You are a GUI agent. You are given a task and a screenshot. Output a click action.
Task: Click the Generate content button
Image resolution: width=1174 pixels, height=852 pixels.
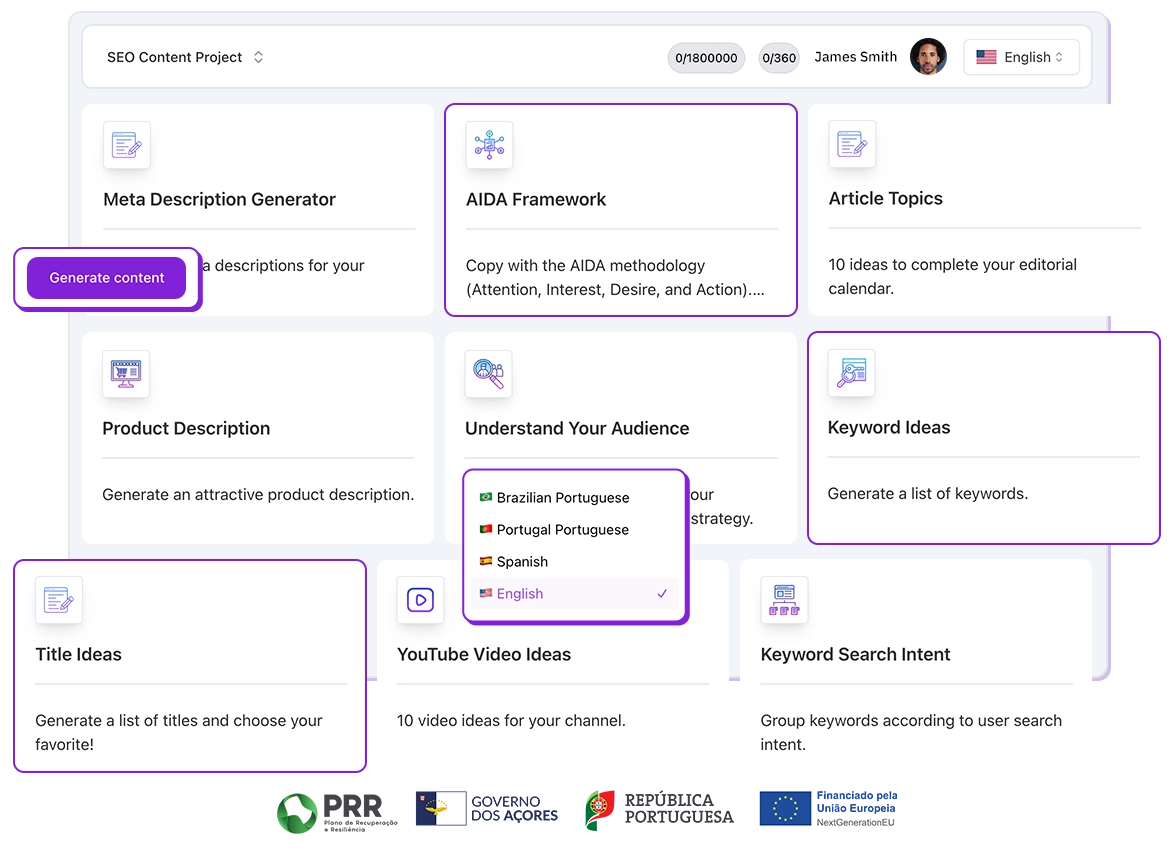(x=107, y=277)
